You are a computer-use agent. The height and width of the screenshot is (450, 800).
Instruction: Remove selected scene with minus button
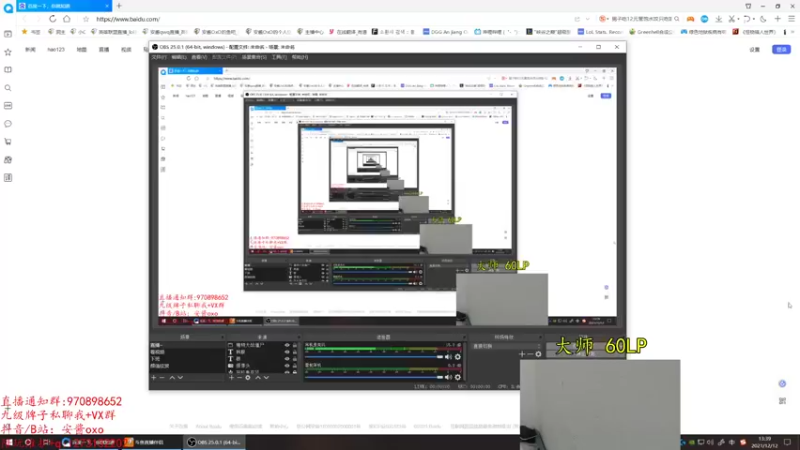point(162,378)
